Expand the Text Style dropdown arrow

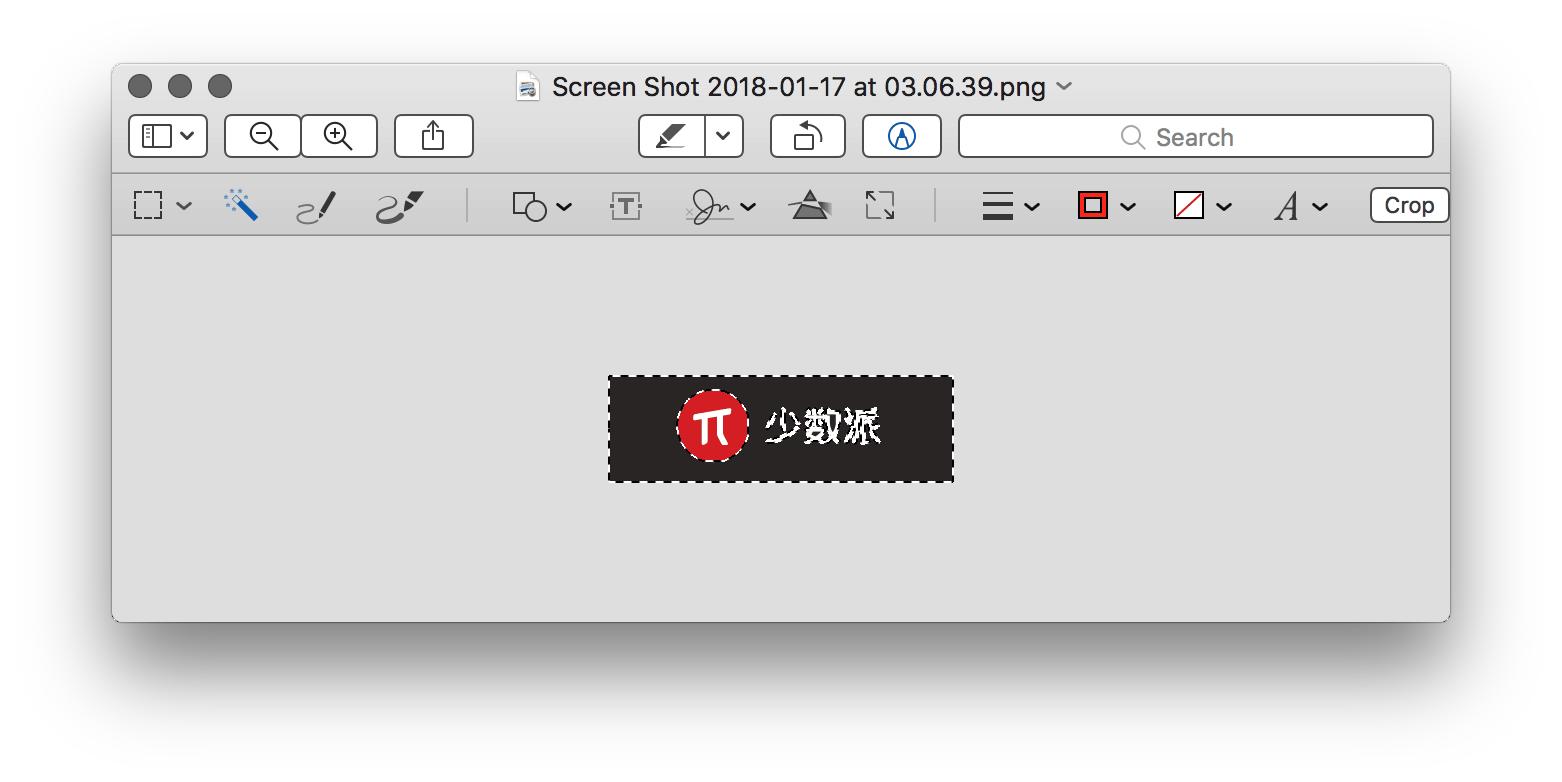[1320, 207]
